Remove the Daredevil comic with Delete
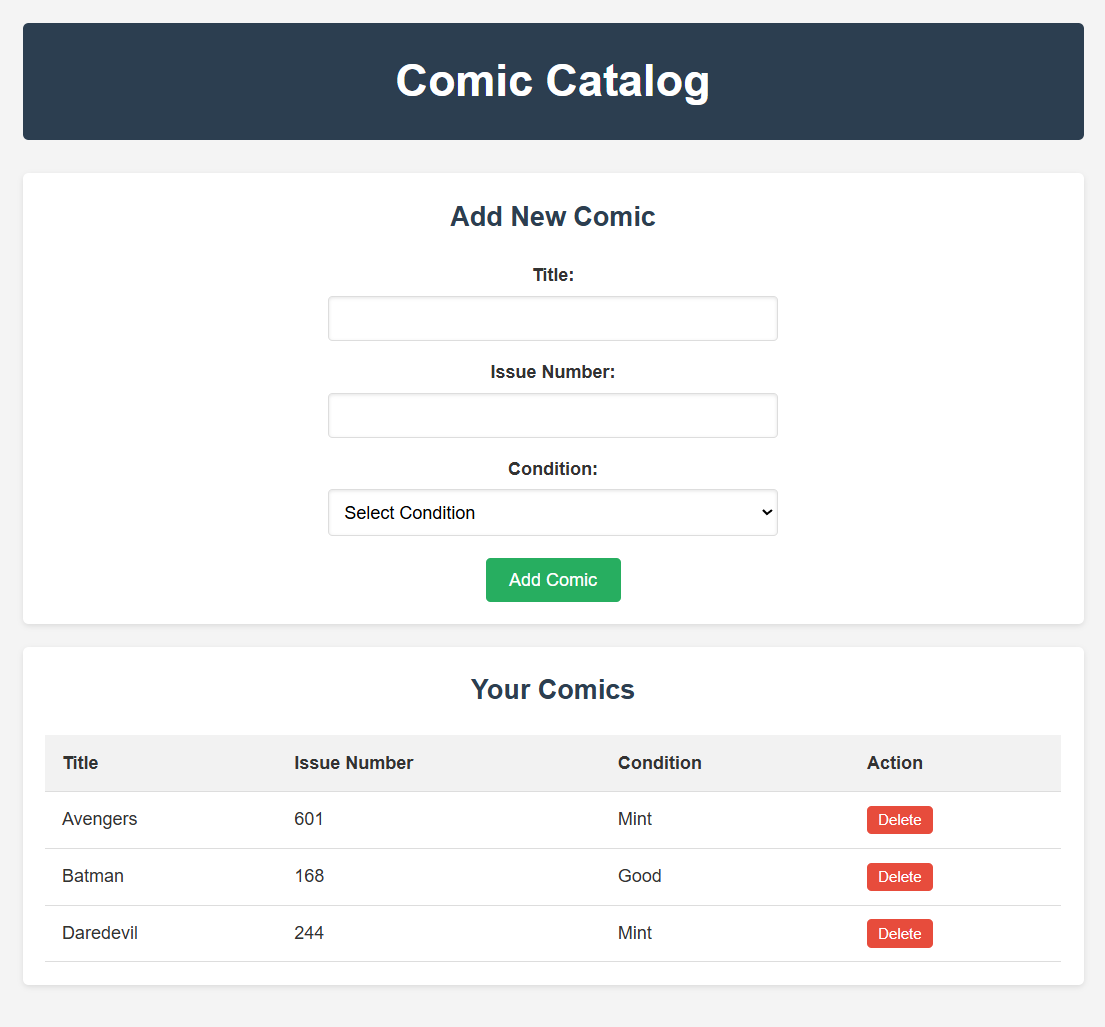This screenshot has height=1027, width=1105. pos(899,934)
